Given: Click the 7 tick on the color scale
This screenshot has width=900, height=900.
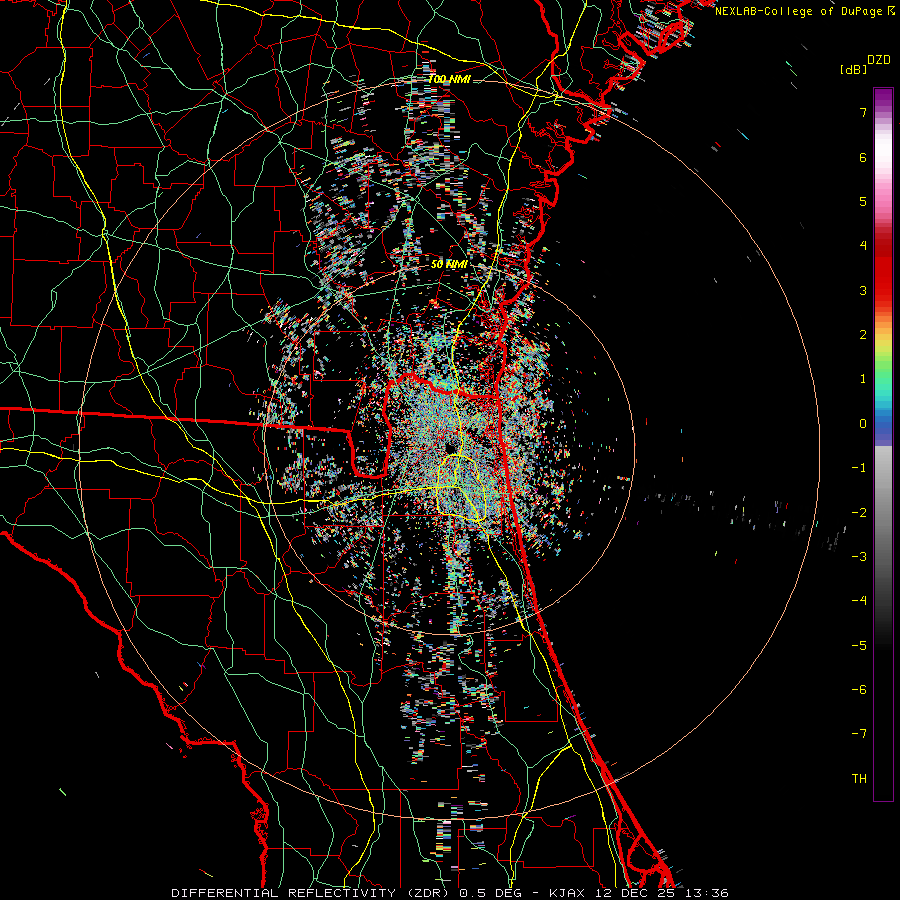Looking at the screenshot, I should 863,112.
